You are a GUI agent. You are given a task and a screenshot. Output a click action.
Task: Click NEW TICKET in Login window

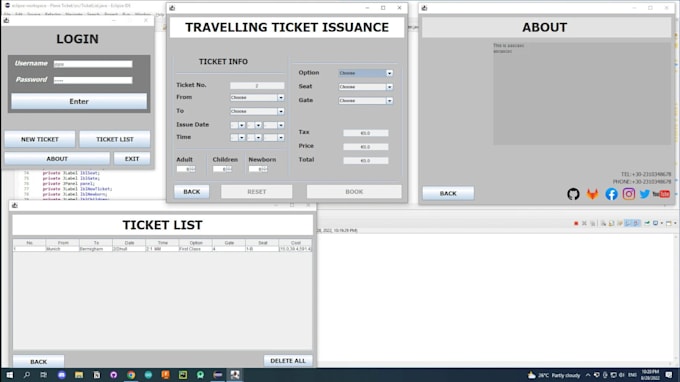coord(40,139)
